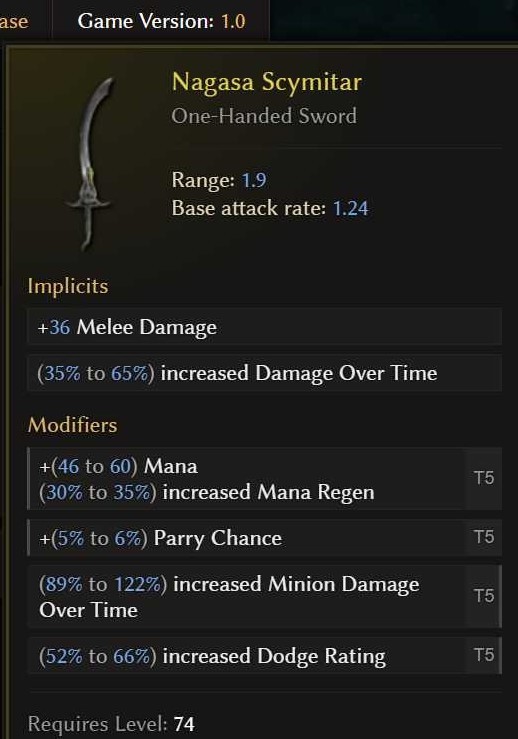Select the +36 Melee Damage implicit row

pos(264,327)
